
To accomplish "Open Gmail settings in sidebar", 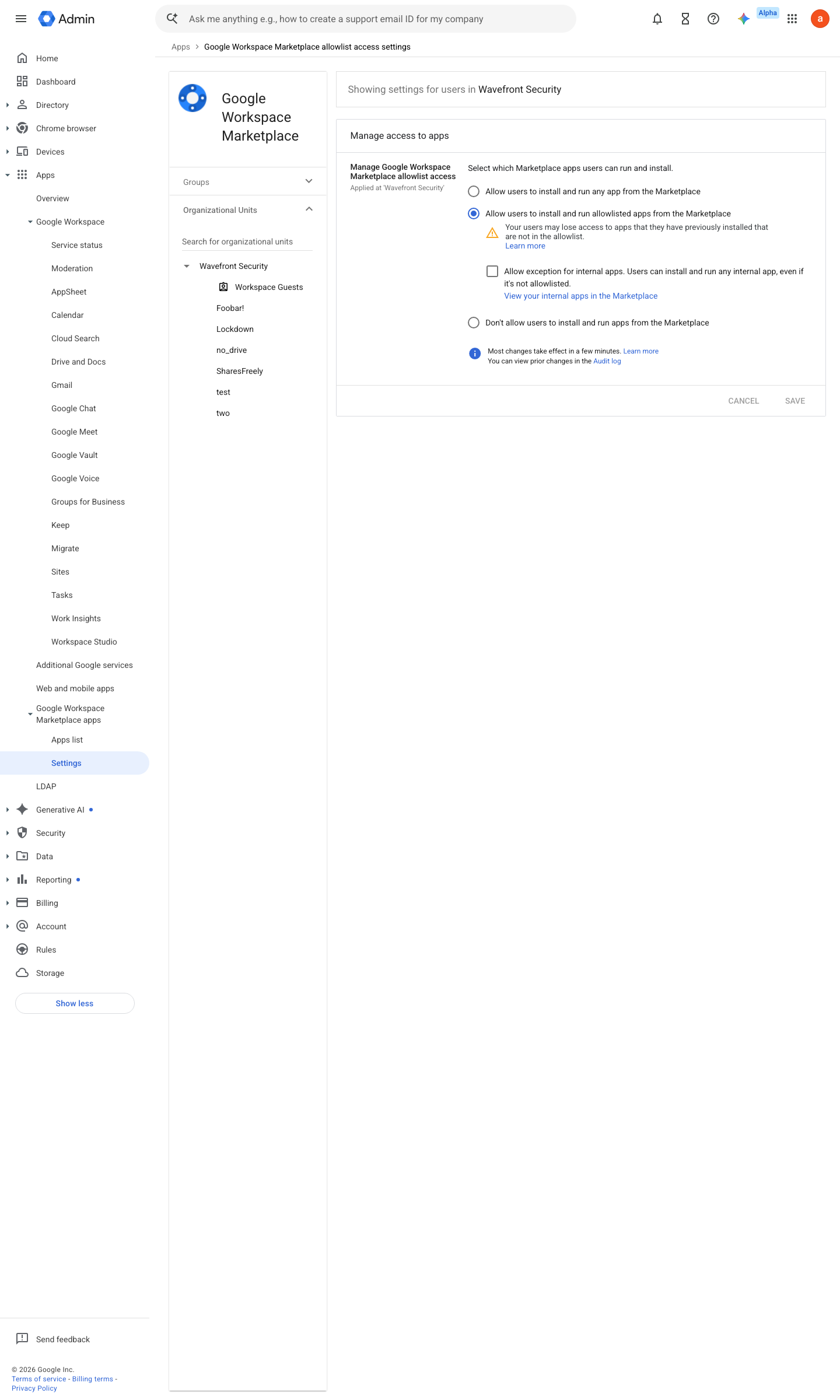I will pyautogui.click(x=62, y=385).
